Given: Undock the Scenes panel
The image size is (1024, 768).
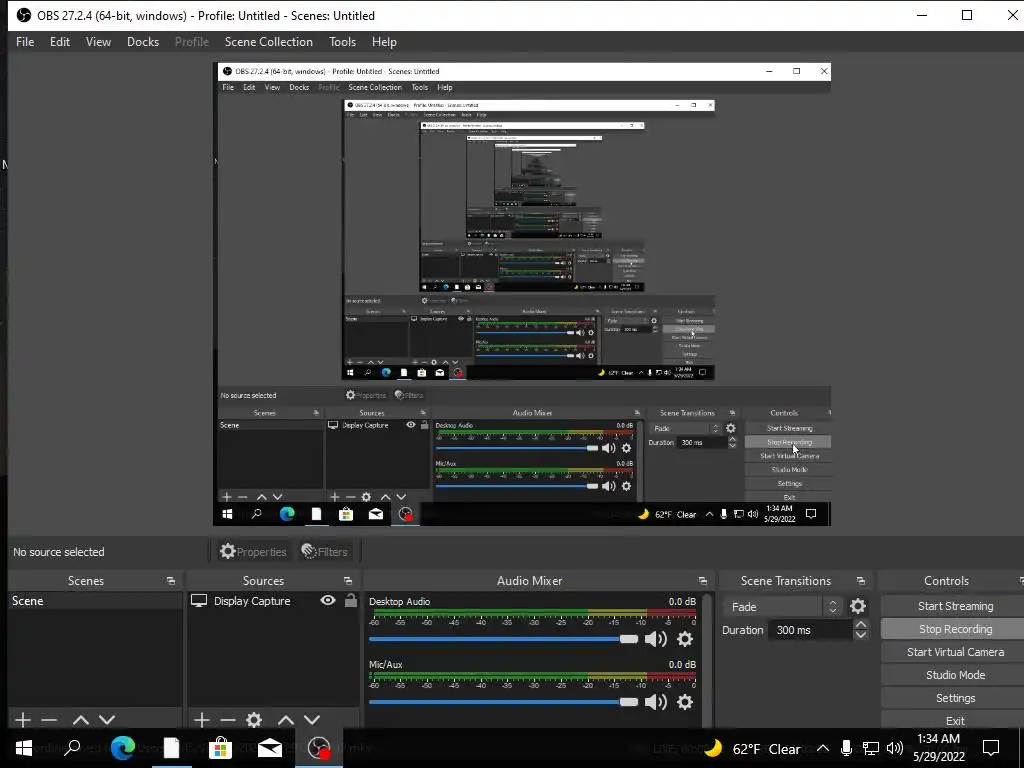Looking at the screenshot, I should [x=171, y=581].
